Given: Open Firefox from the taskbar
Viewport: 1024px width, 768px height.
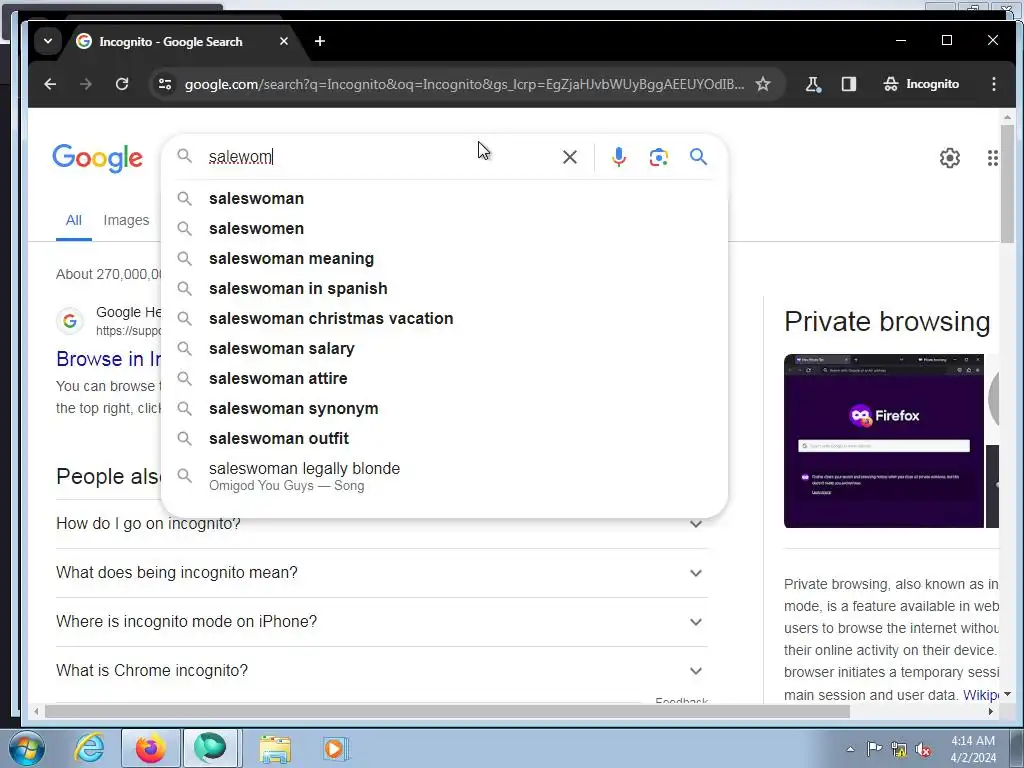Looking at the screenshot, I should tap(151, 748).
